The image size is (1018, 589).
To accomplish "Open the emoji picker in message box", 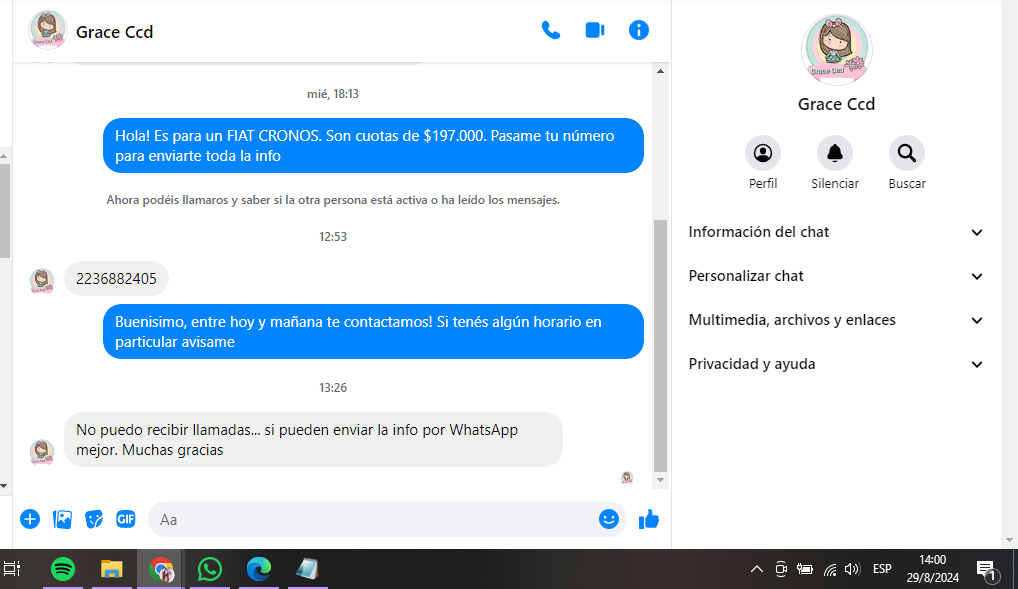I will click(x=608, y=519).
